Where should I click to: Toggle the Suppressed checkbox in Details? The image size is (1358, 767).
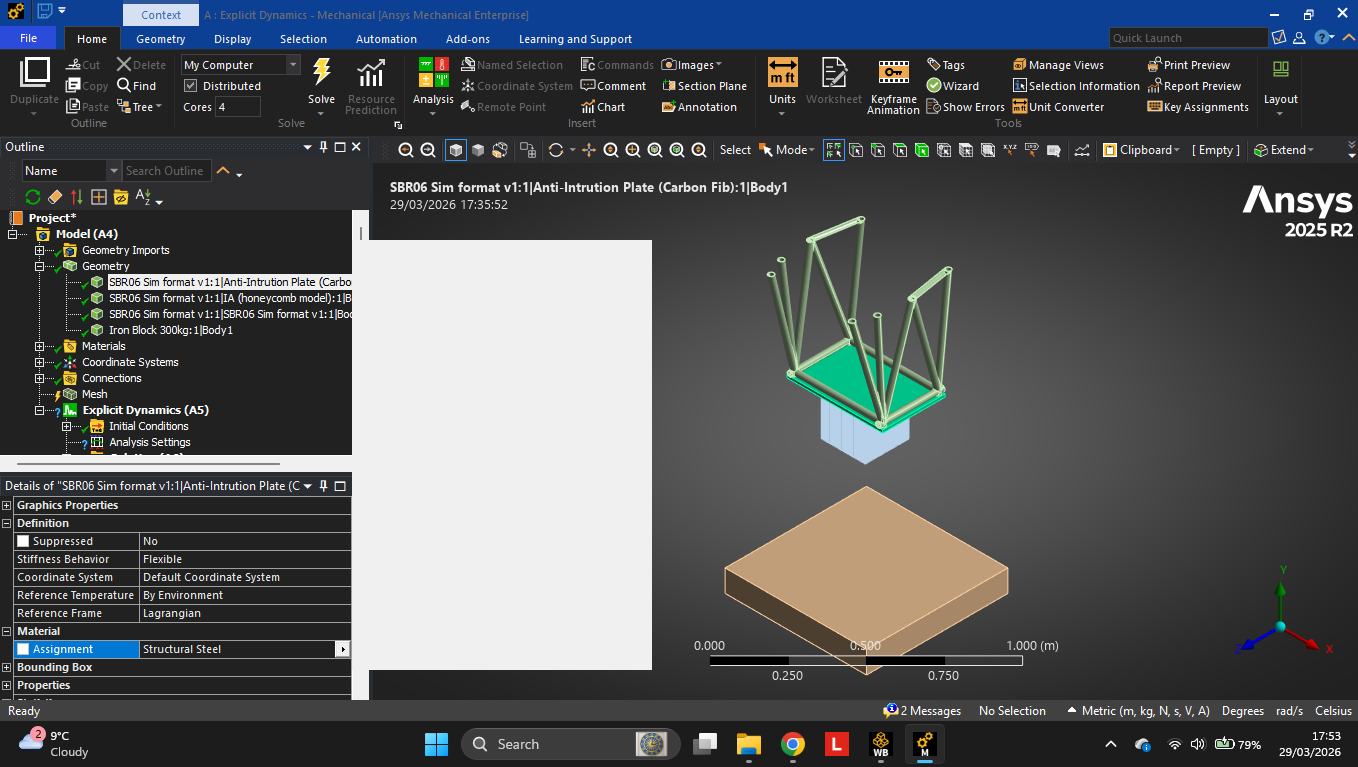(x=23, y=541)
